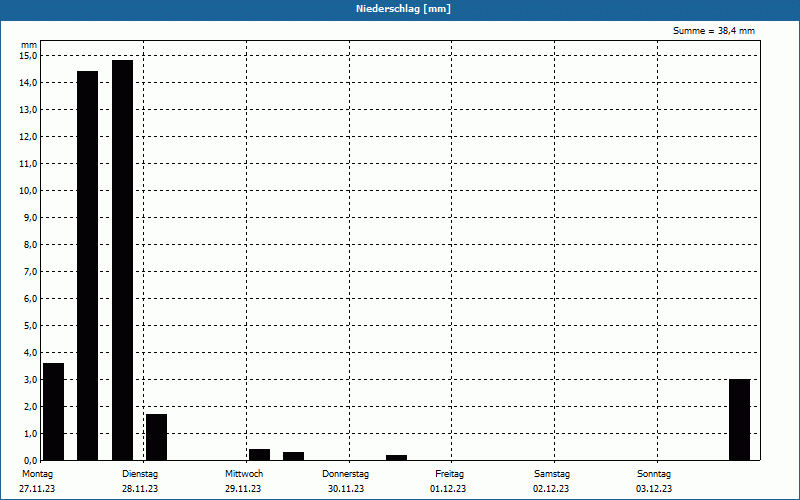Screen dimensions: 800x500
Task: Click the 4,0 y-axis value
Action: [31, 353]
